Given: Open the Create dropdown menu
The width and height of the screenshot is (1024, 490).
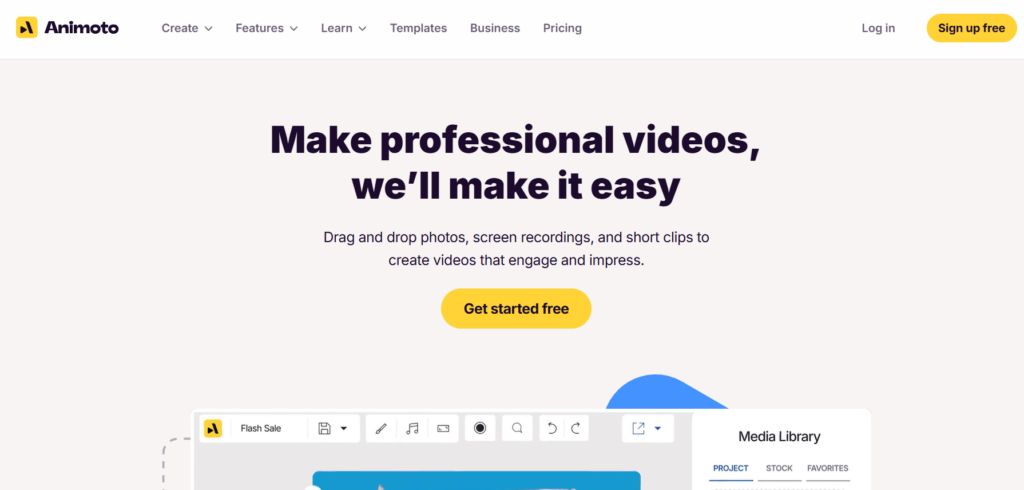Looking at the screenshot, I should (x=187, y=28).
